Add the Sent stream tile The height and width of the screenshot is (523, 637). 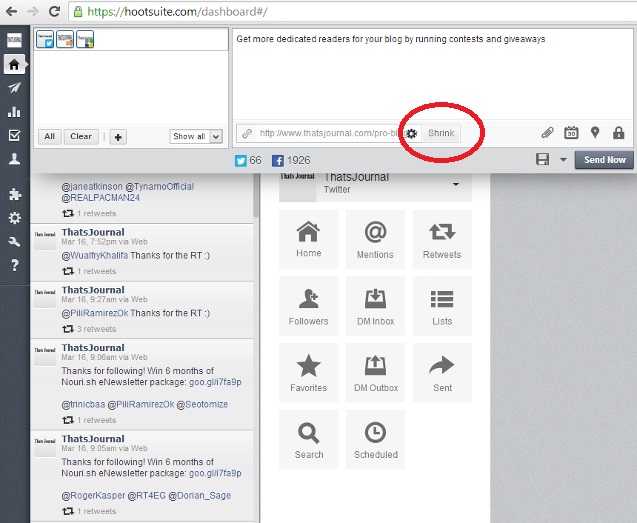(442, 373)
